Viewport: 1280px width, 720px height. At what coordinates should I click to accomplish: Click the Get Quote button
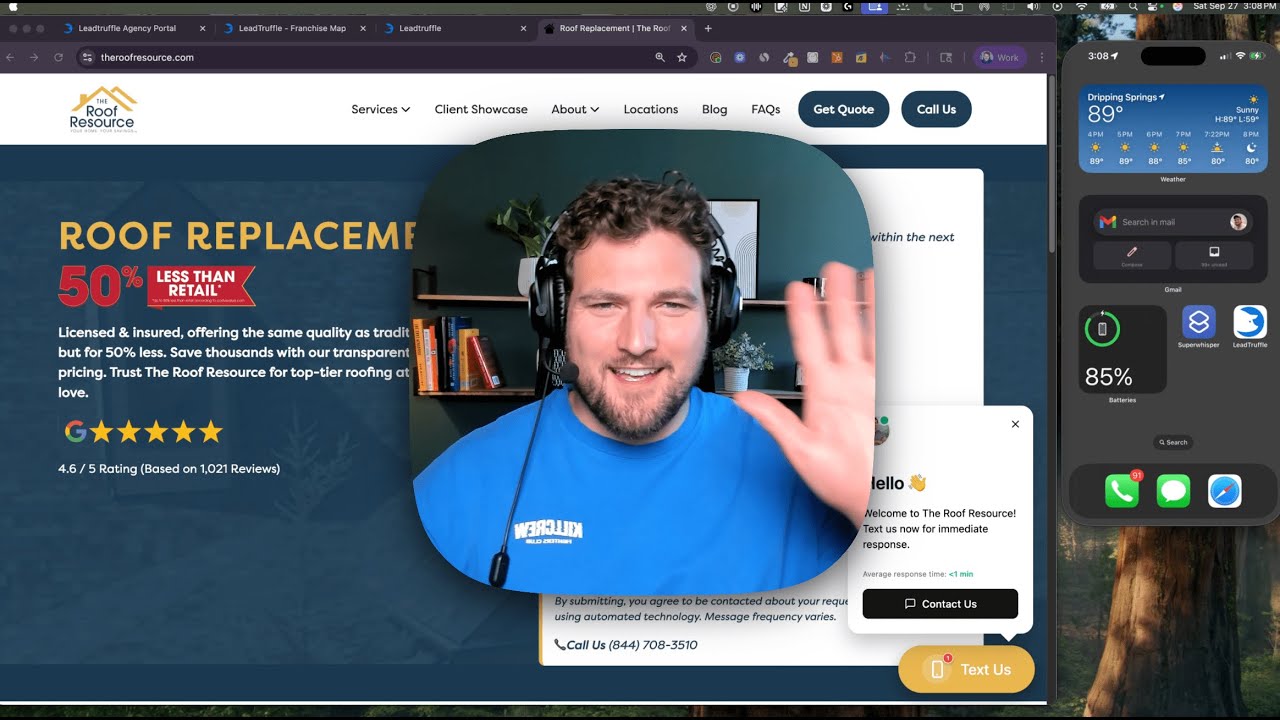(843, 109)
